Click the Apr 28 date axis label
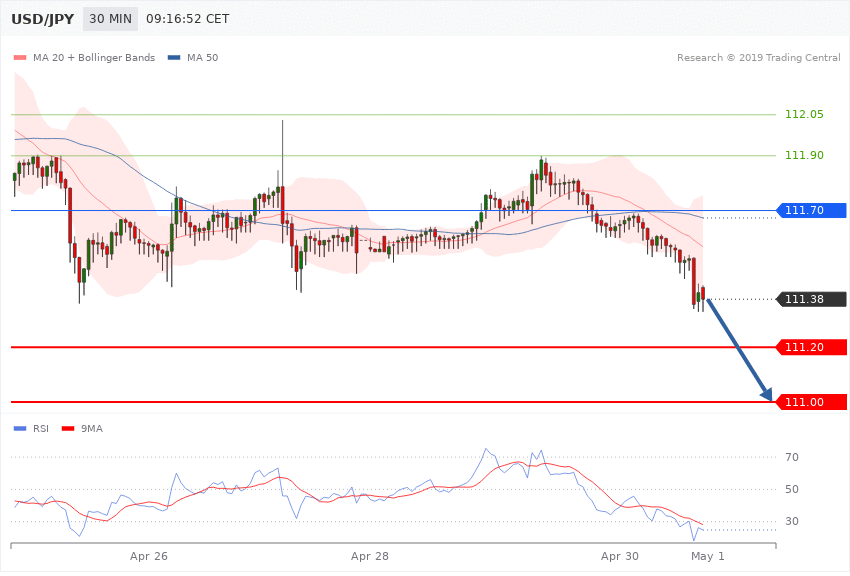Screen dimensions: 850x576 pos(370,556)
